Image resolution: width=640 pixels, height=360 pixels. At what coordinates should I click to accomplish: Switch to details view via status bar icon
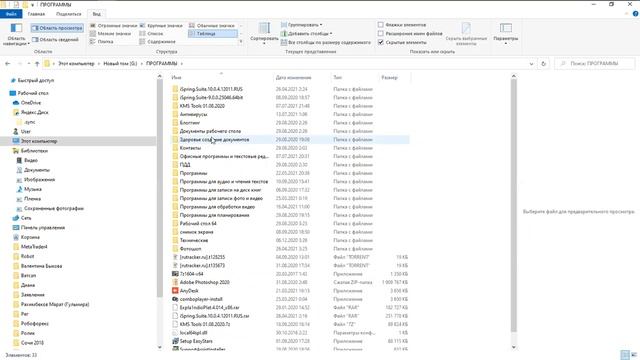[x=624, y=355]
